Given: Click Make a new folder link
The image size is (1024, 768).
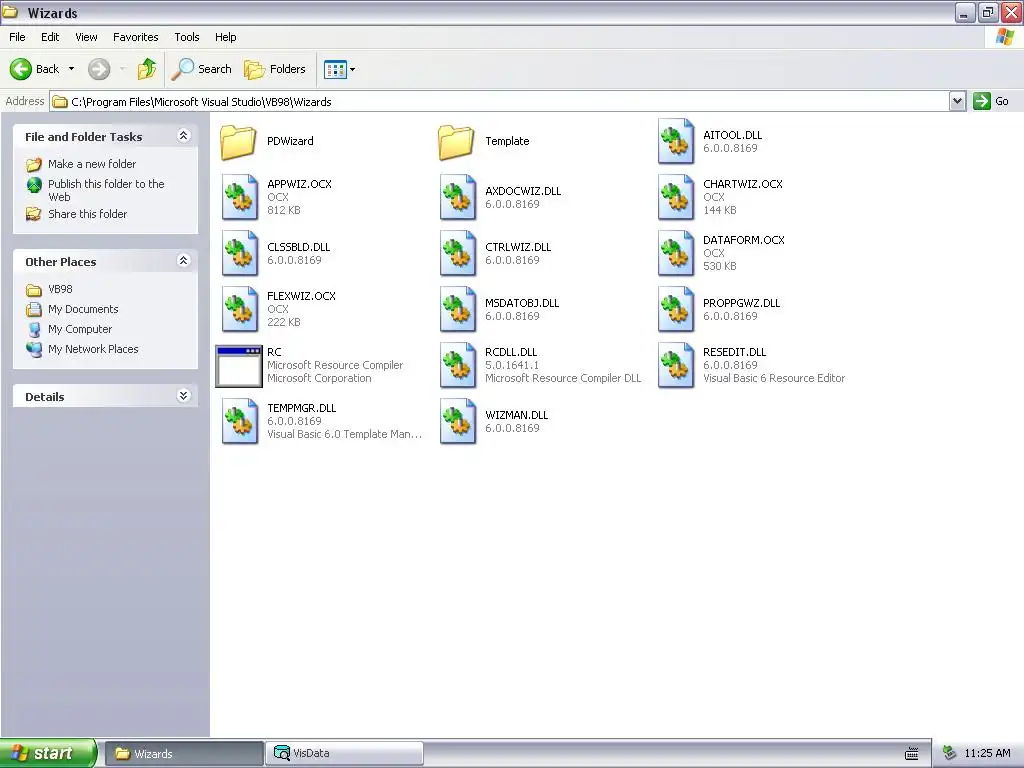Looking at the screenshot, I should click(92, 164).
